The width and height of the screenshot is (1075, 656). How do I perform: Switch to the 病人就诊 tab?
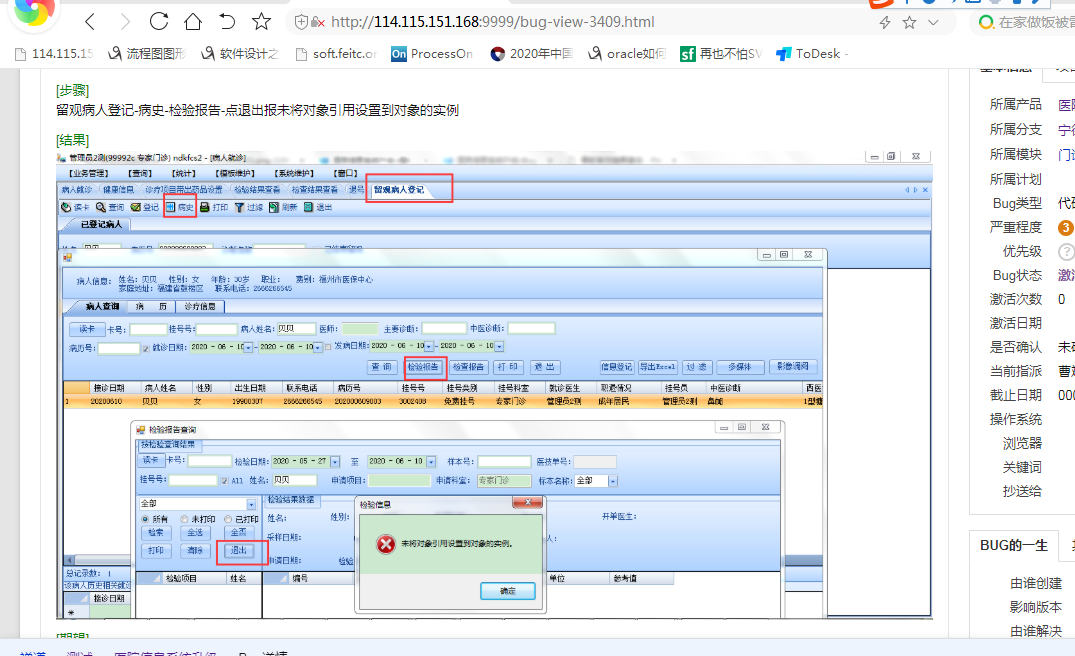click(x=76, y=190)
